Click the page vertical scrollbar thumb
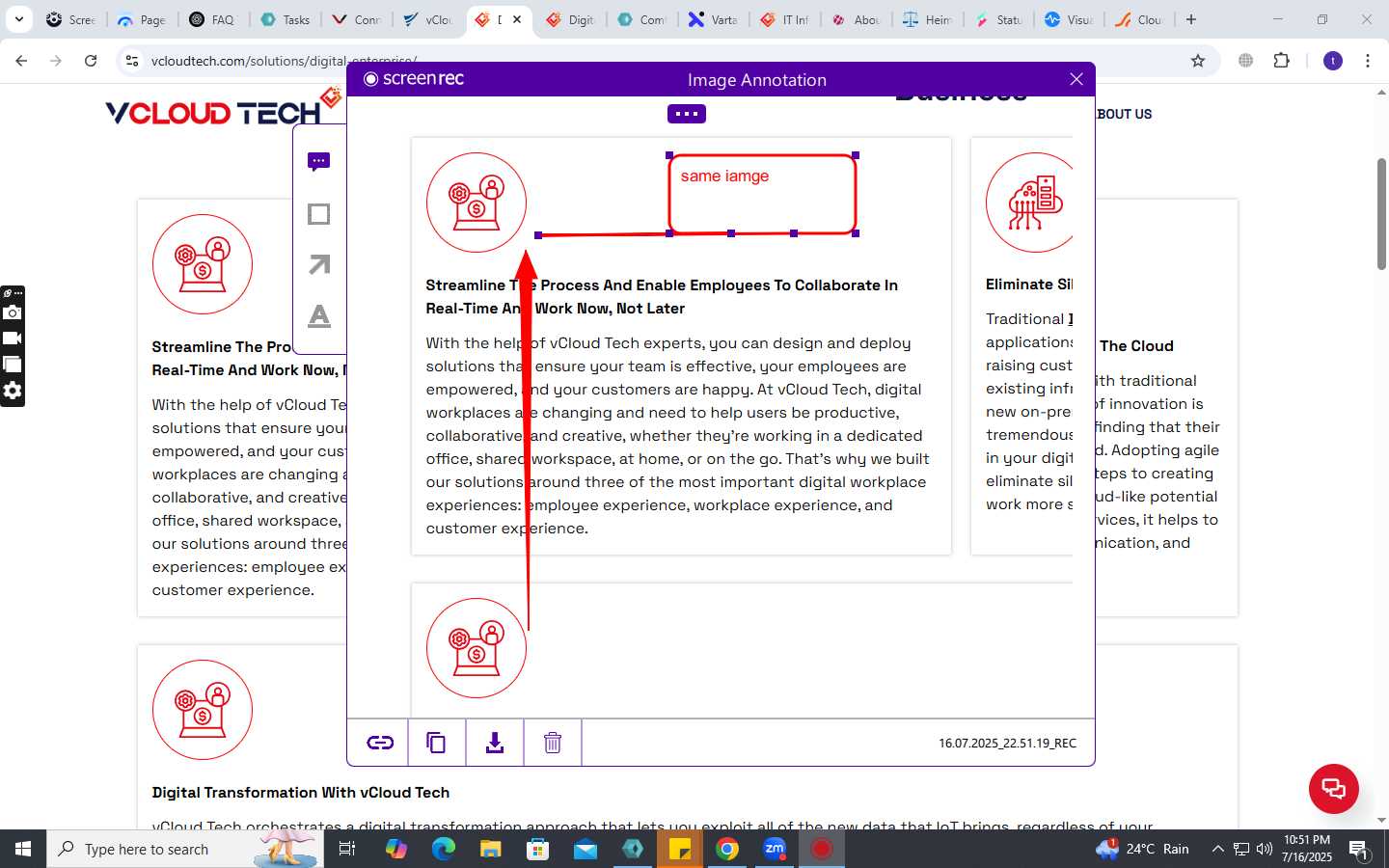 pyautogui.click(x=1381, y=213)
